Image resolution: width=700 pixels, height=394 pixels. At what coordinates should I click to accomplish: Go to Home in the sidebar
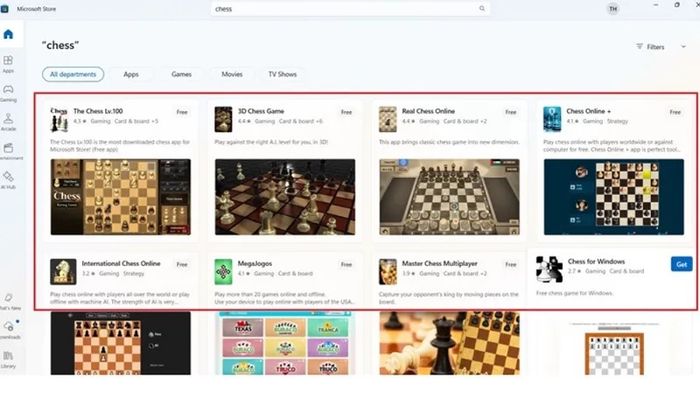[8, 34]
